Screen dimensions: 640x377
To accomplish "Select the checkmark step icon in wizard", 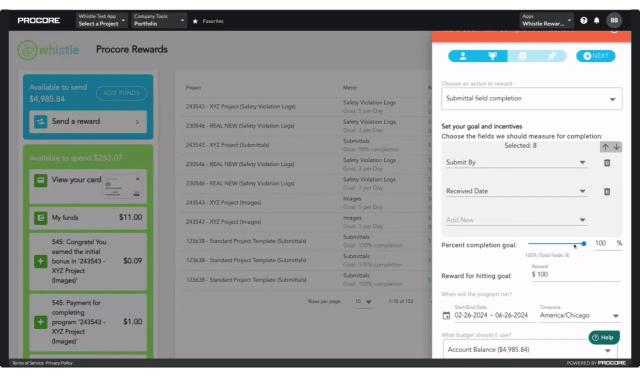I will [522, 56].
